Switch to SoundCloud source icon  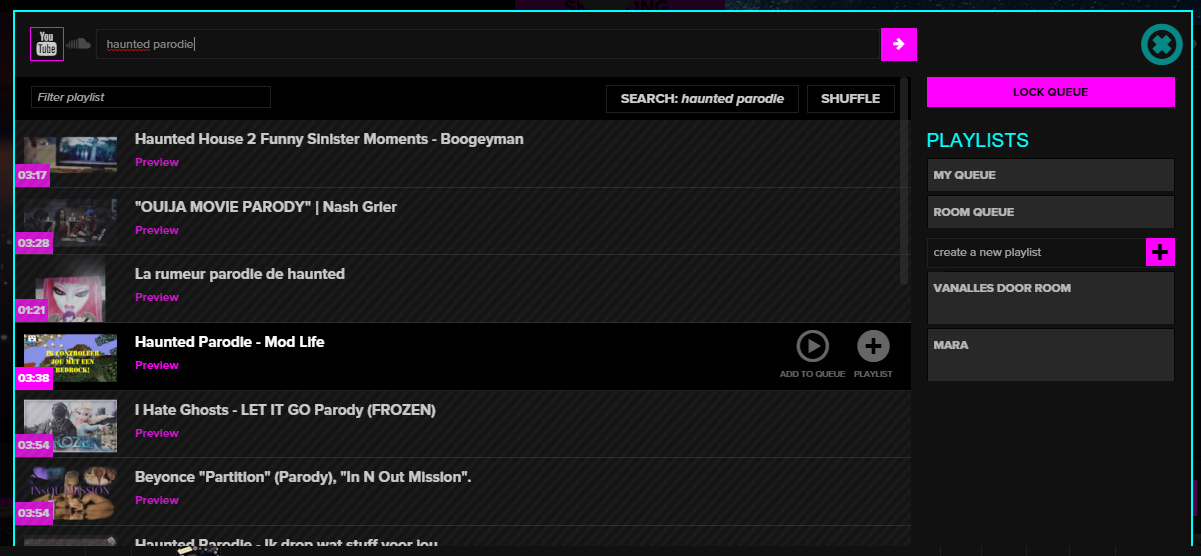pyautogui.click(x=79, y=44)
